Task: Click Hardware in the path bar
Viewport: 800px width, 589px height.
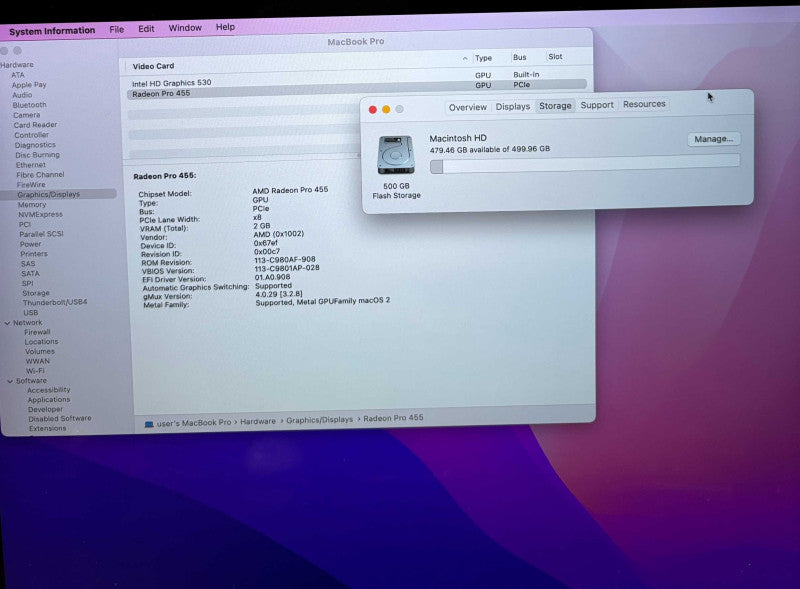Action: (258, 422)
